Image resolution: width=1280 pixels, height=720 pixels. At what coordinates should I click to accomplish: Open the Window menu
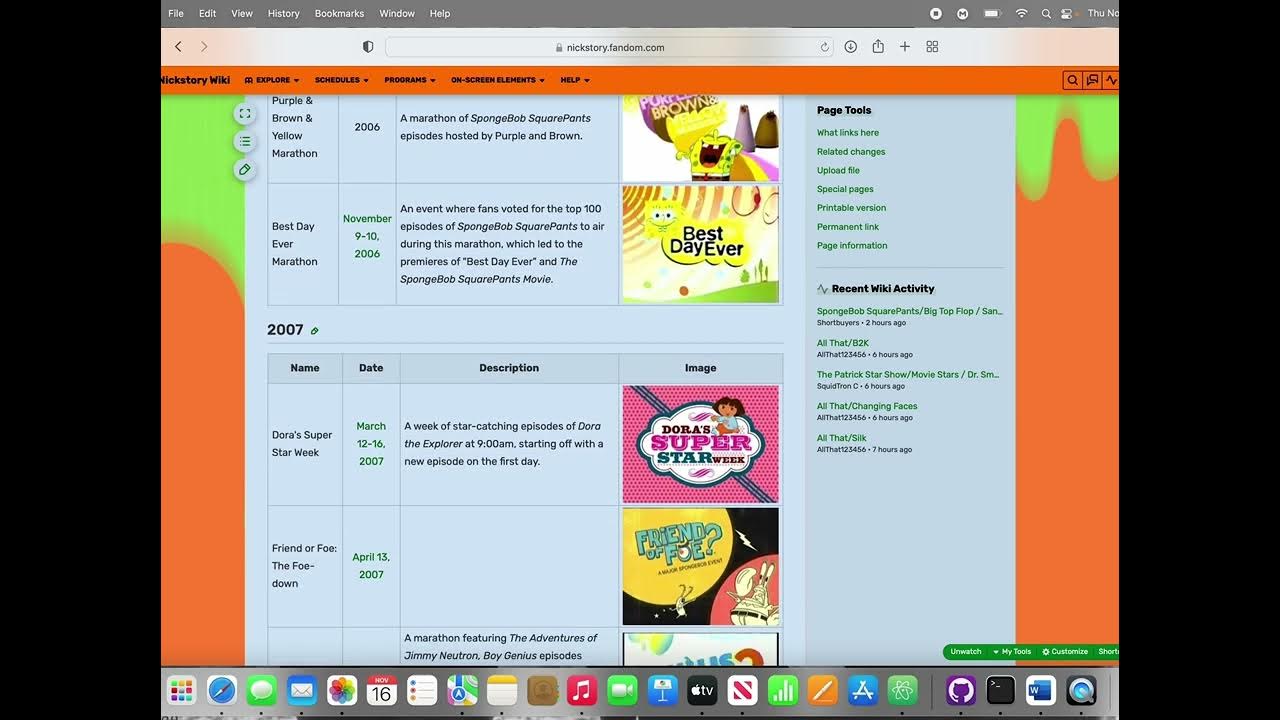(x=397, y=13)
